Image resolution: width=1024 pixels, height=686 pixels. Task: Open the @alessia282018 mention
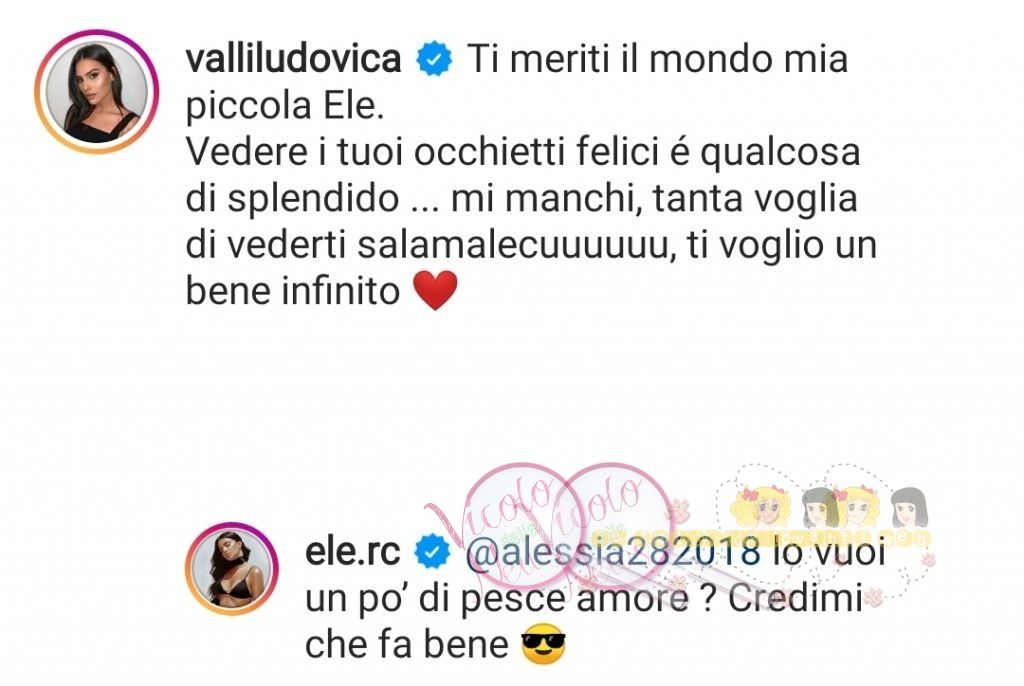614,551
